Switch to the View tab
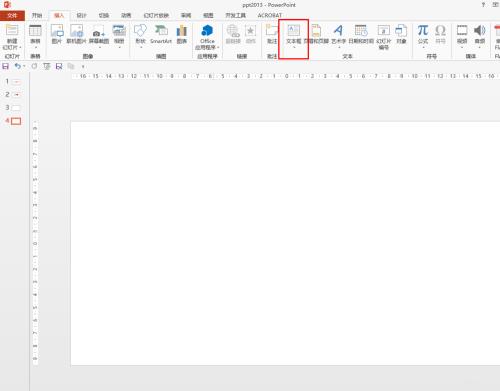This screenshot has height=391, width=500. coord(208,15)
